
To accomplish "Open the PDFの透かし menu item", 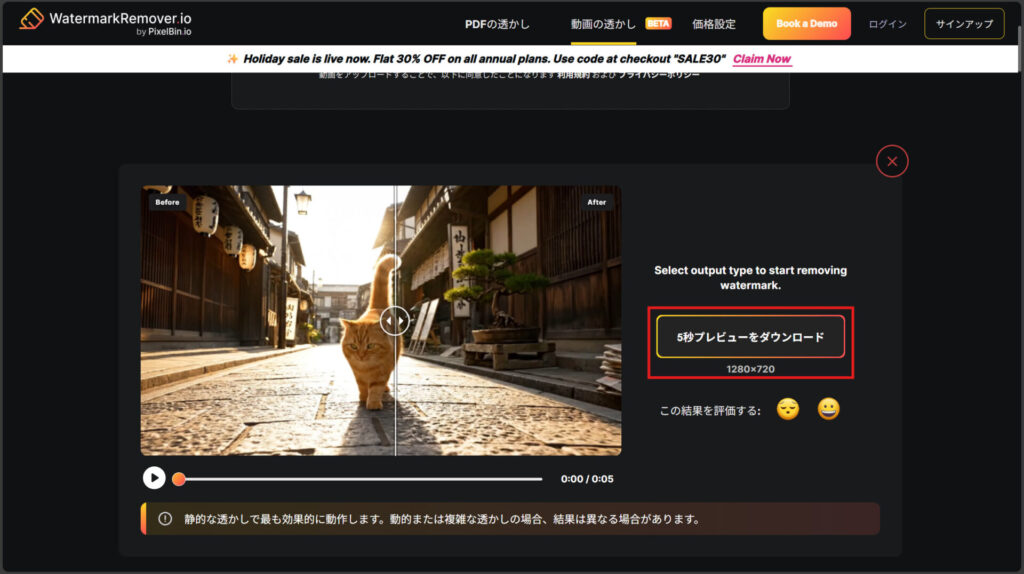I will (x=497, y=24).
